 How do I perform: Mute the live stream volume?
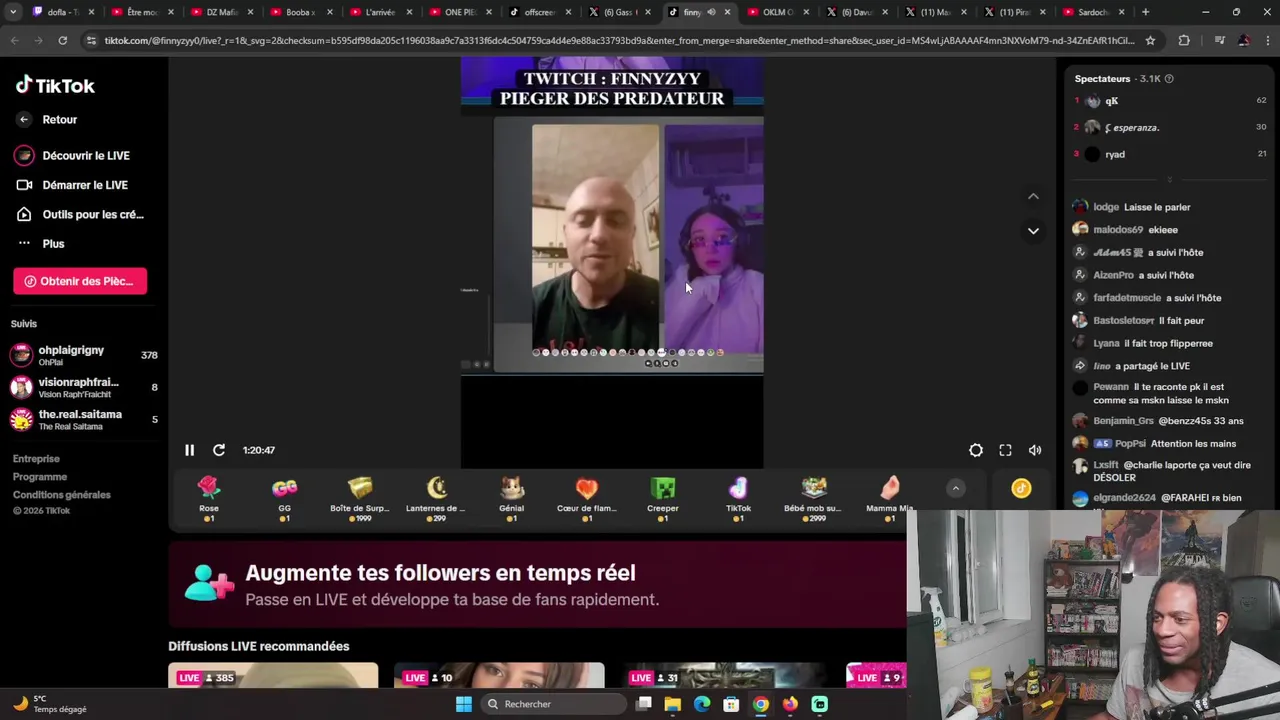[x=1035, y=450]
